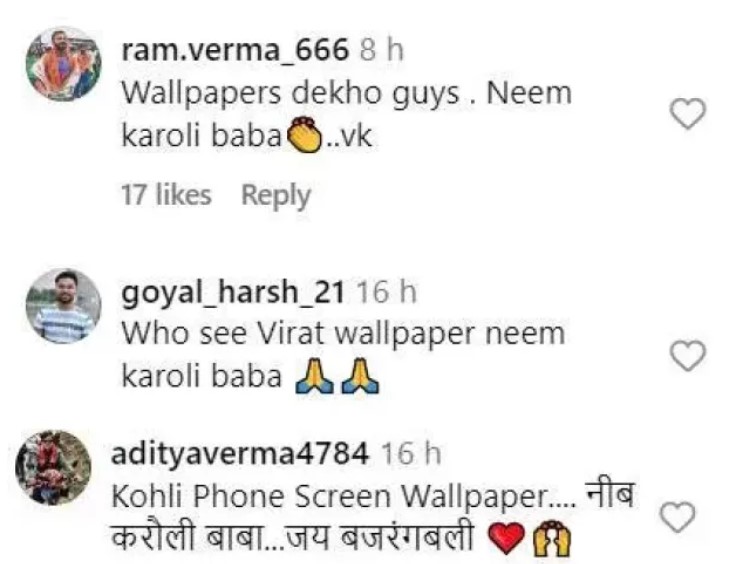This screenshot has height=564, width=753.
Task: Open goyal_harsh_21's profile picture
Action: point(63,306)
